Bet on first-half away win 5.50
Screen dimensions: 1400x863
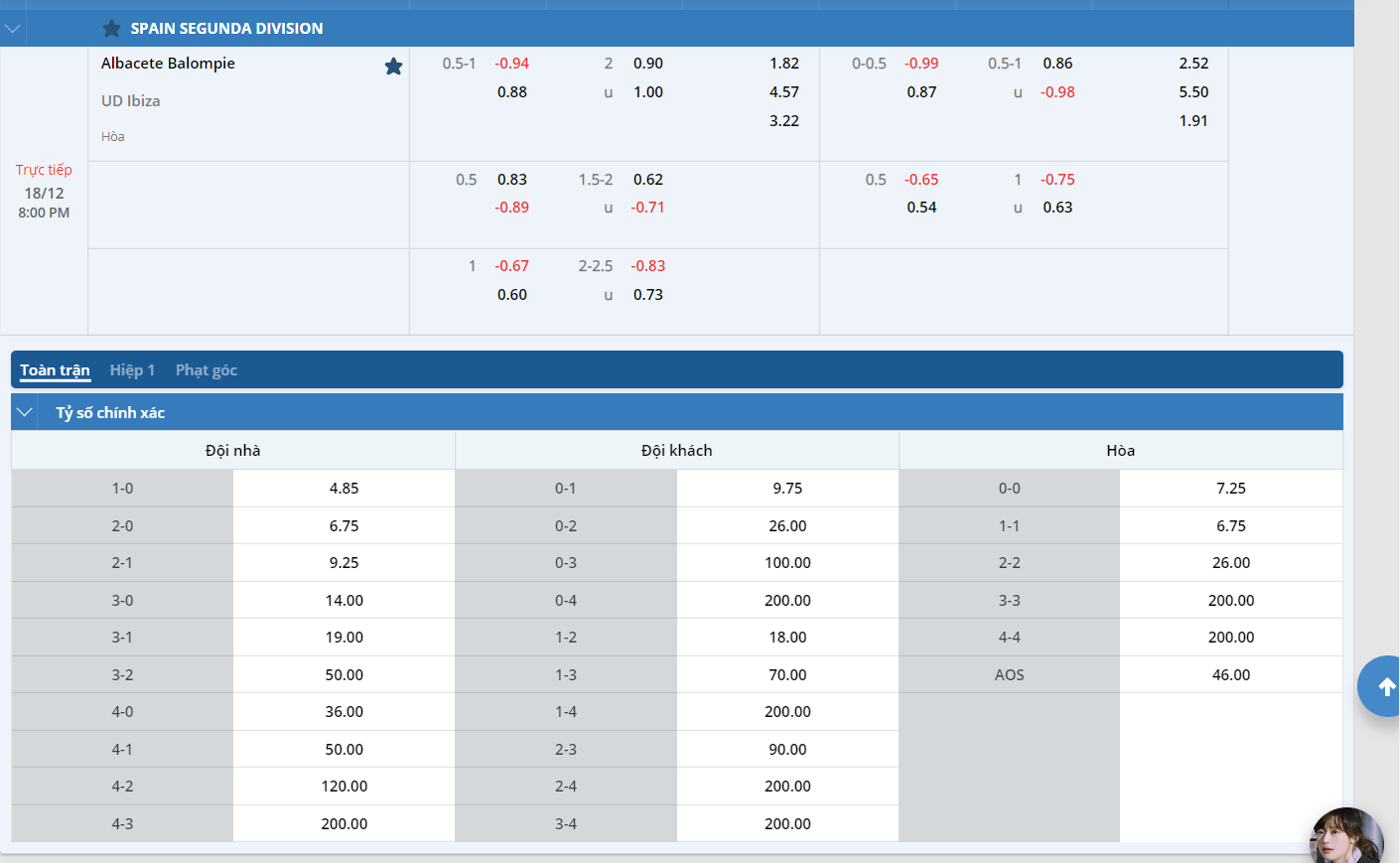1193,92
